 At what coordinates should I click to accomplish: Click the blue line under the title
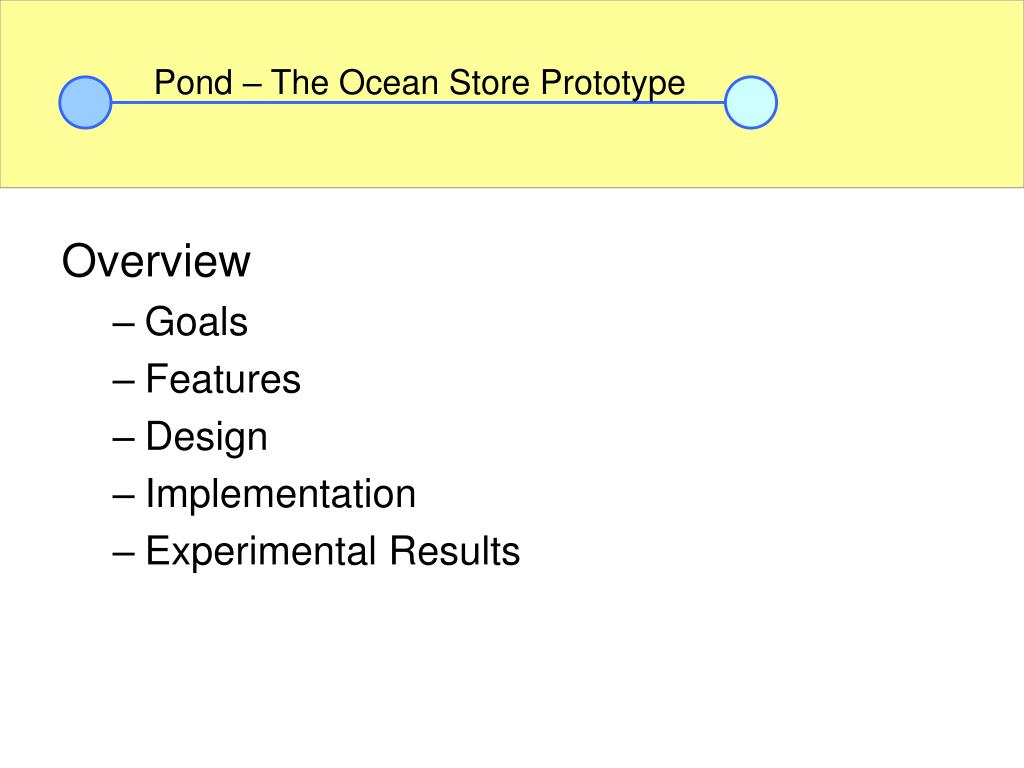tap(418, 103)
